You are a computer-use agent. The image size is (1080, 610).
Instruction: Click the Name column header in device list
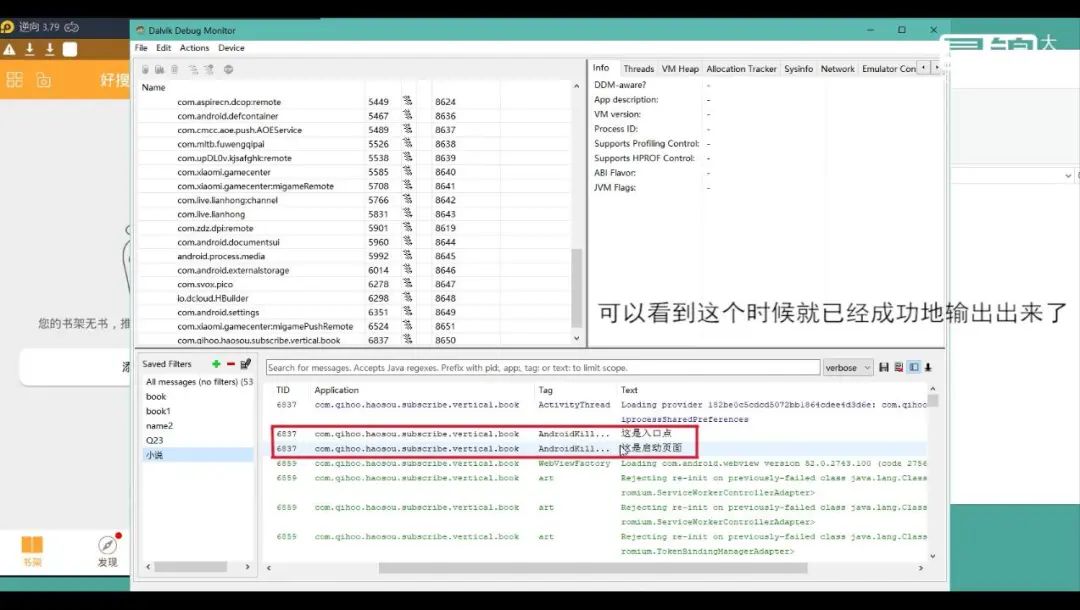point(153,87)
